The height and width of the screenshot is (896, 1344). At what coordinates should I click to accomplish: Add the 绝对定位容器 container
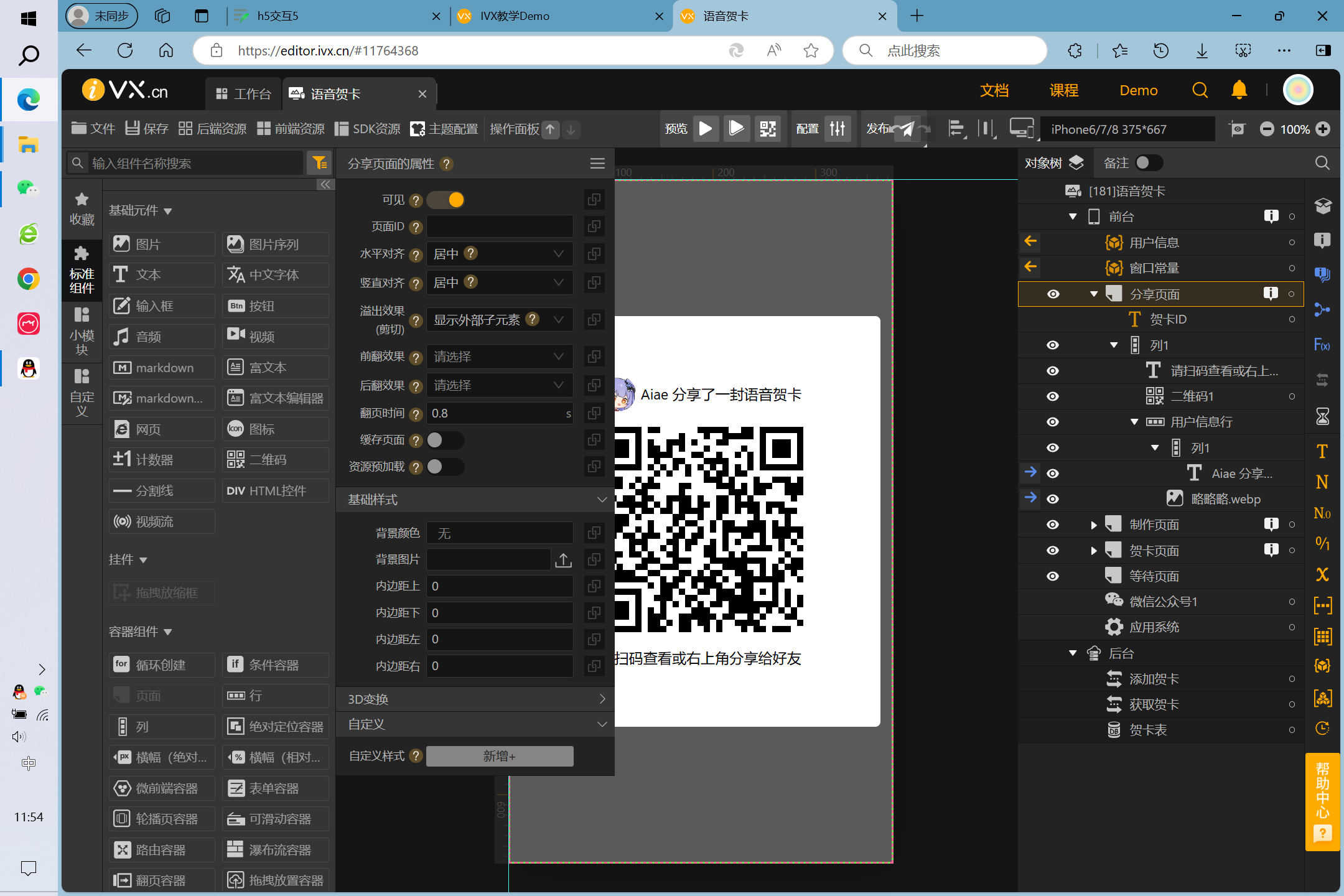coord(275,726)
